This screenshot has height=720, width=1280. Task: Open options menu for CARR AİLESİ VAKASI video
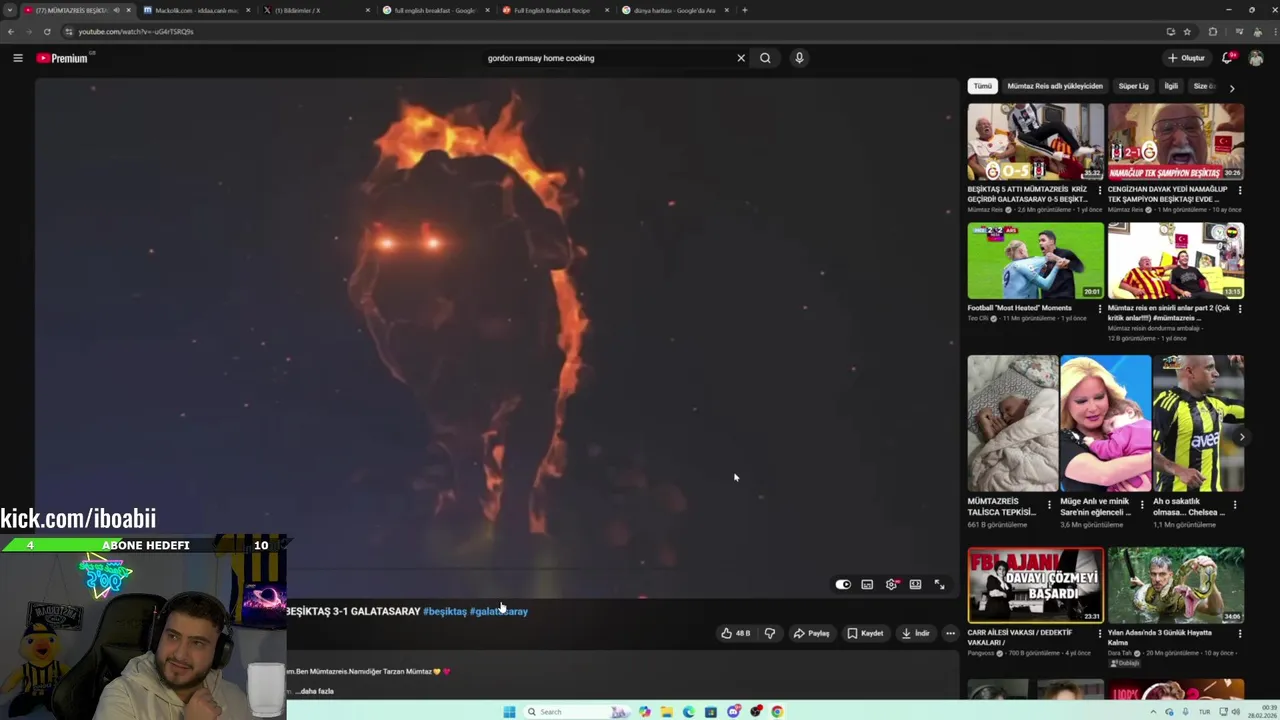pos(1100,633)
